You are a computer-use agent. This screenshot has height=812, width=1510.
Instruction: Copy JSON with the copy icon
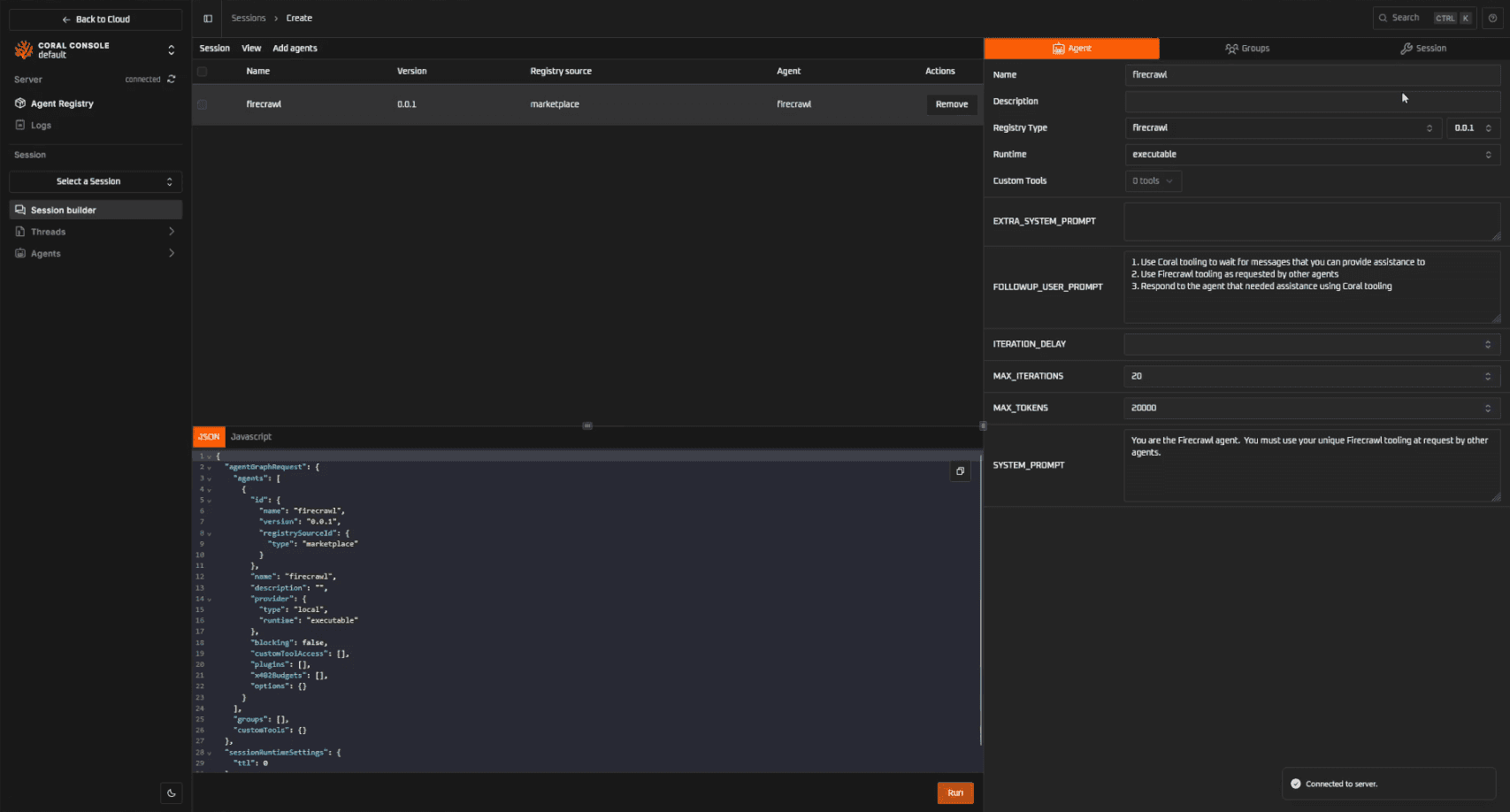960,471
